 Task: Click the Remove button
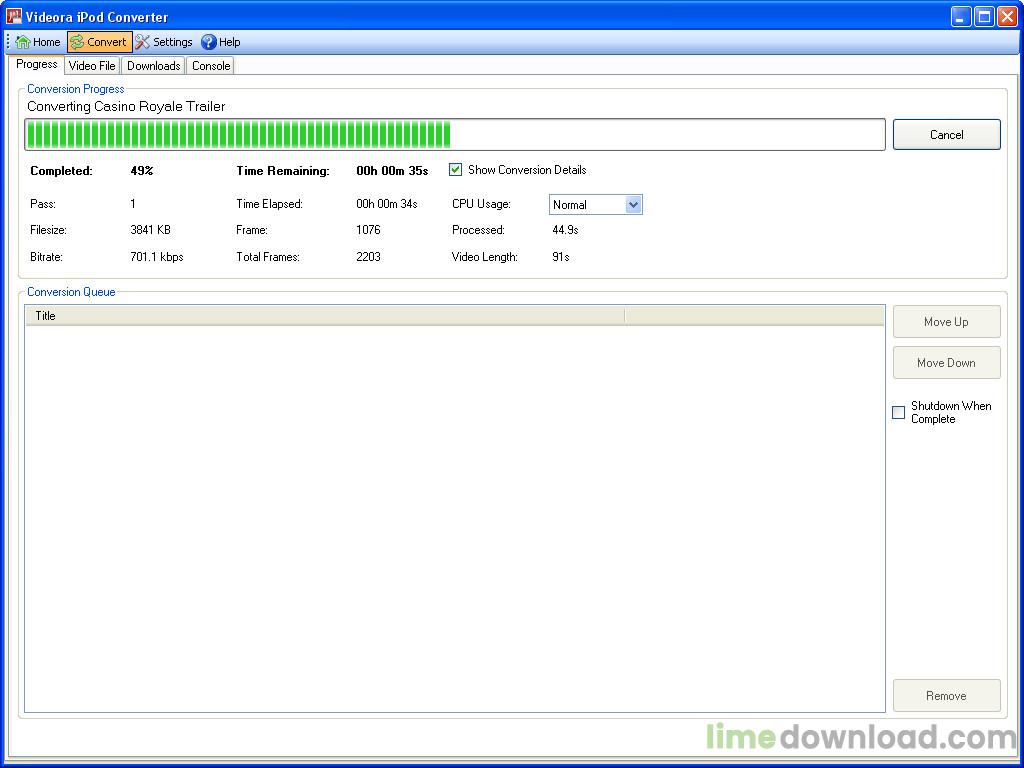click(x=946, y=696)
